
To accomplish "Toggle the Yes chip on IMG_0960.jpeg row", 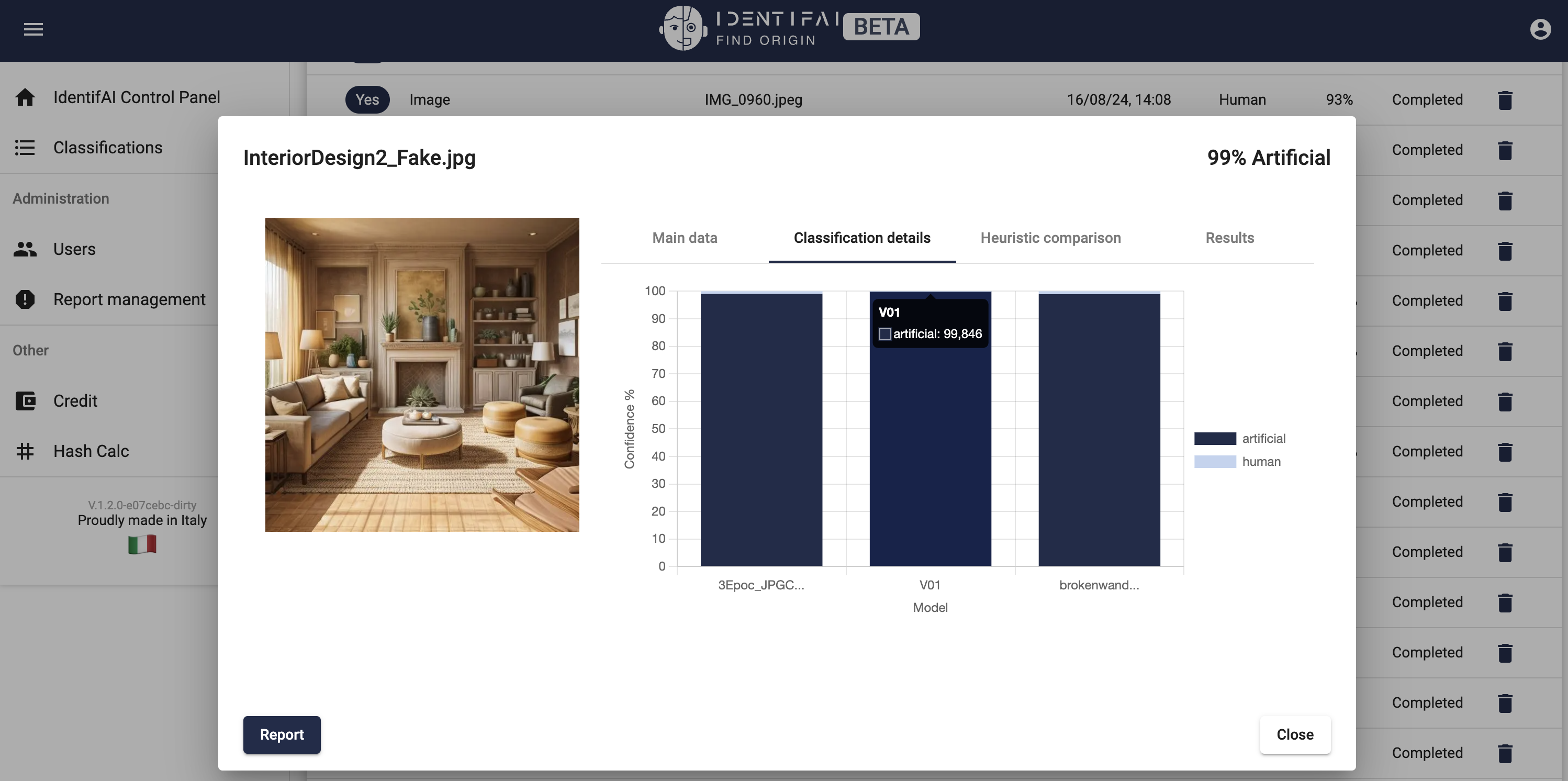I will 367,100.
